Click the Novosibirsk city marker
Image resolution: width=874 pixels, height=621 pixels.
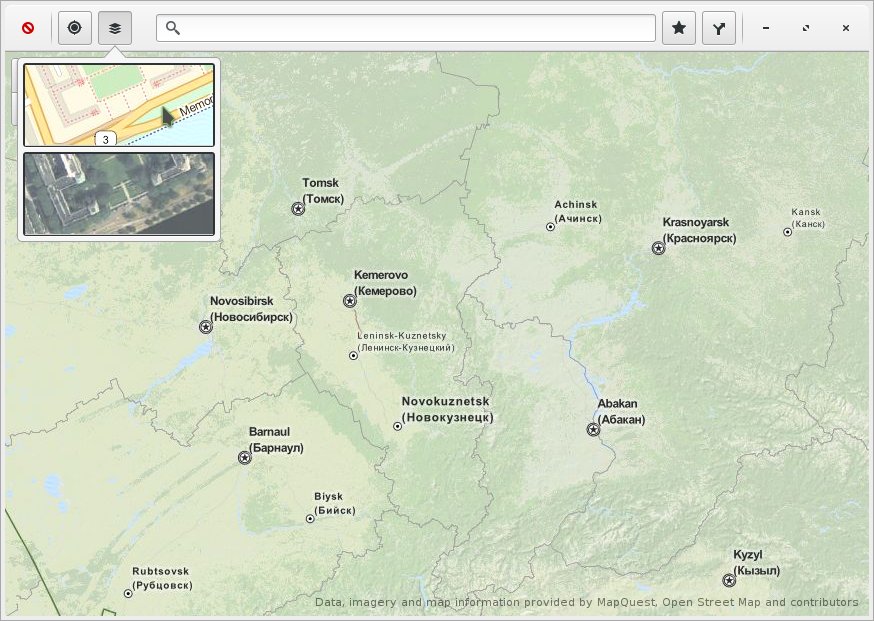(206, 327)
